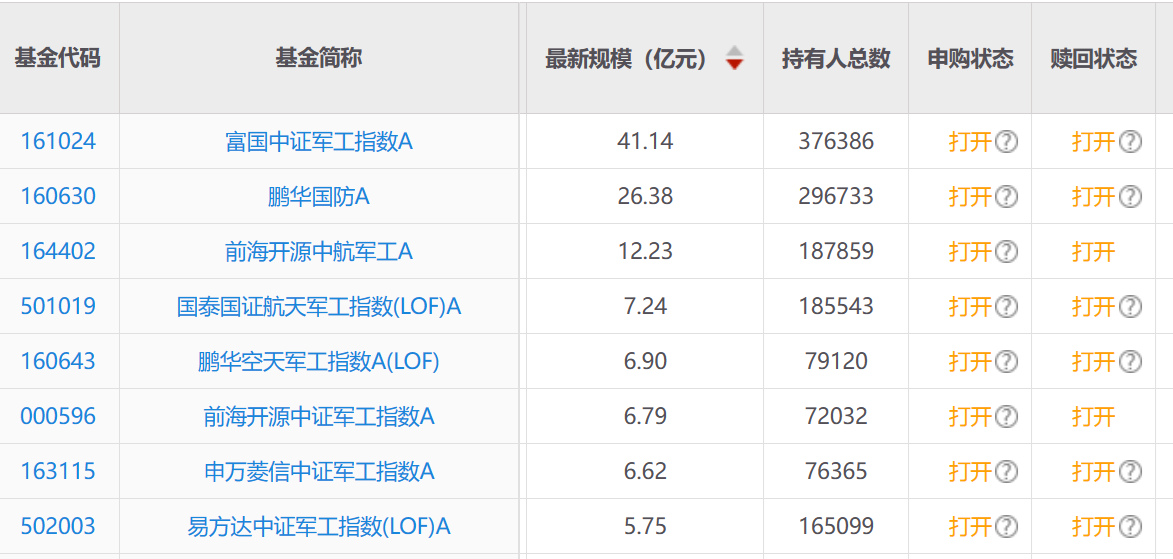
Task: Click 打开 purchase status text for 502003
Action: tap(970, 527)
